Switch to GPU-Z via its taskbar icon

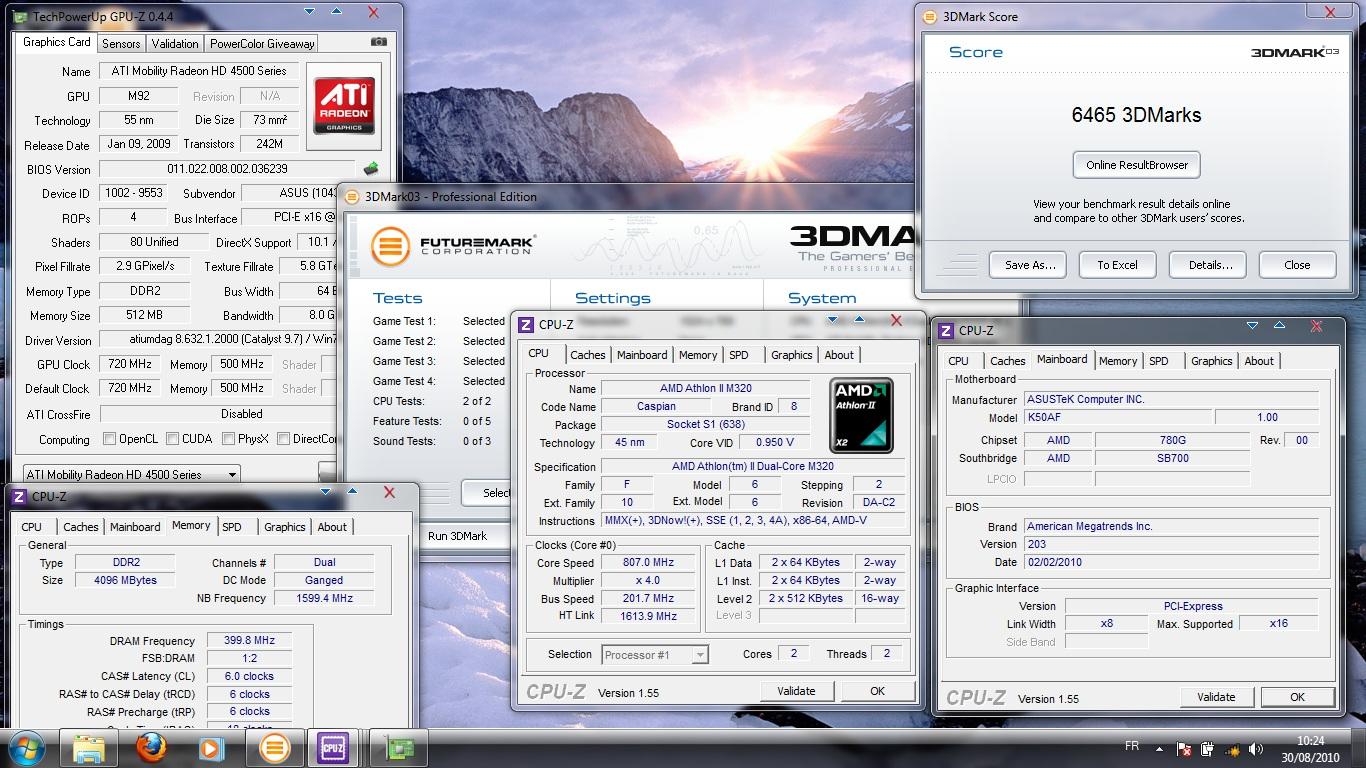[398, 748]
